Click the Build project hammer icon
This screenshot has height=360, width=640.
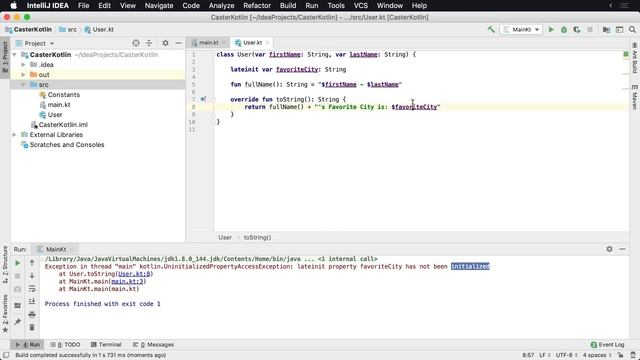coord(491,29)
